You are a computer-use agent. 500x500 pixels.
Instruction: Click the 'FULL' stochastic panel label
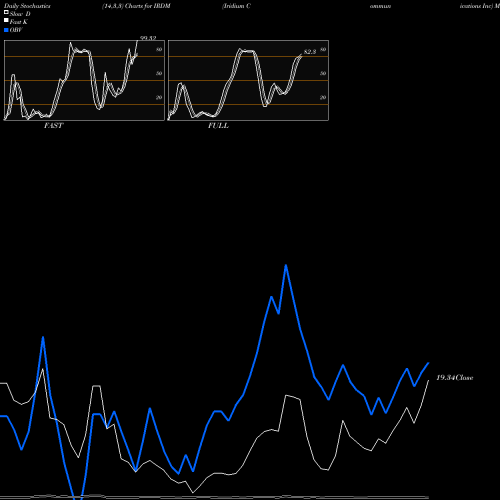tap(218, 126)
